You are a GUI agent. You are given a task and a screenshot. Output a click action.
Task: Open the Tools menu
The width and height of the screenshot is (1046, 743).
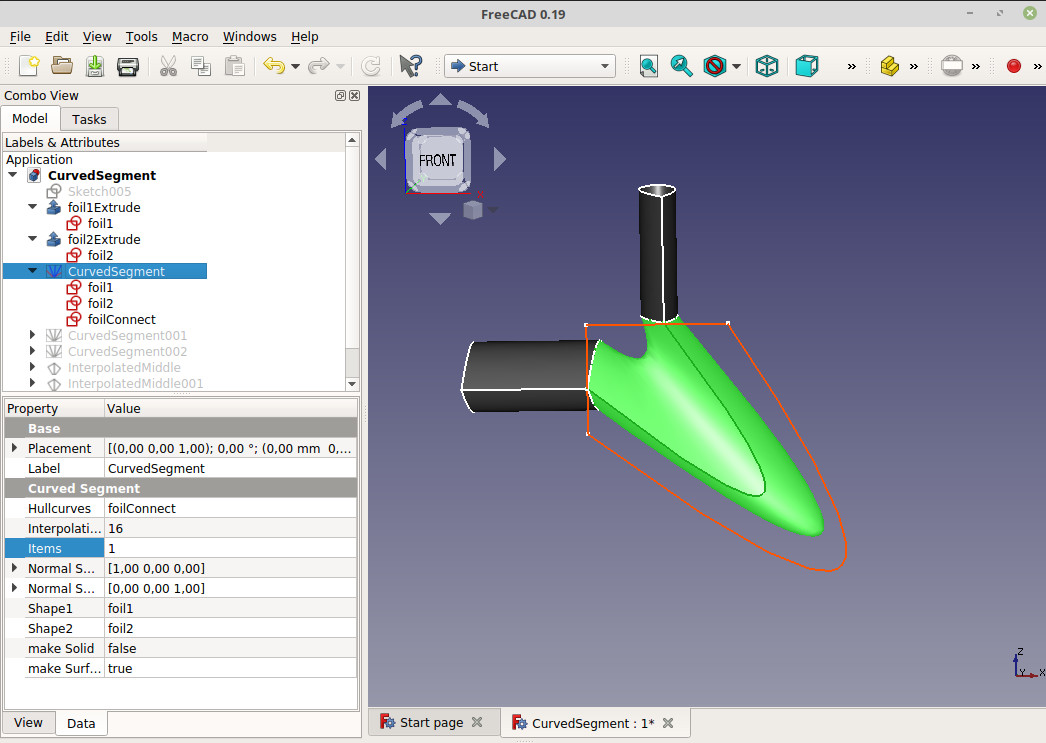pyautogui.click(x=141, y=37)
